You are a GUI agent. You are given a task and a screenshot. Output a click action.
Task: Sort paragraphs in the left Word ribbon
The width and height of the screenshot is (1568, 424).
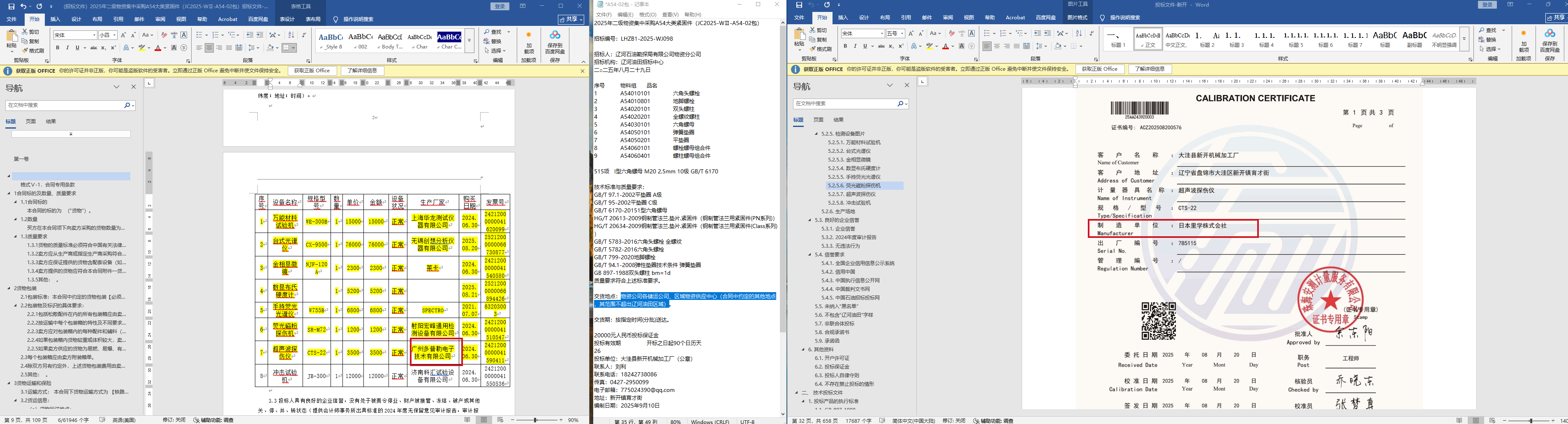pyautogui.click(x=291, y=35)
